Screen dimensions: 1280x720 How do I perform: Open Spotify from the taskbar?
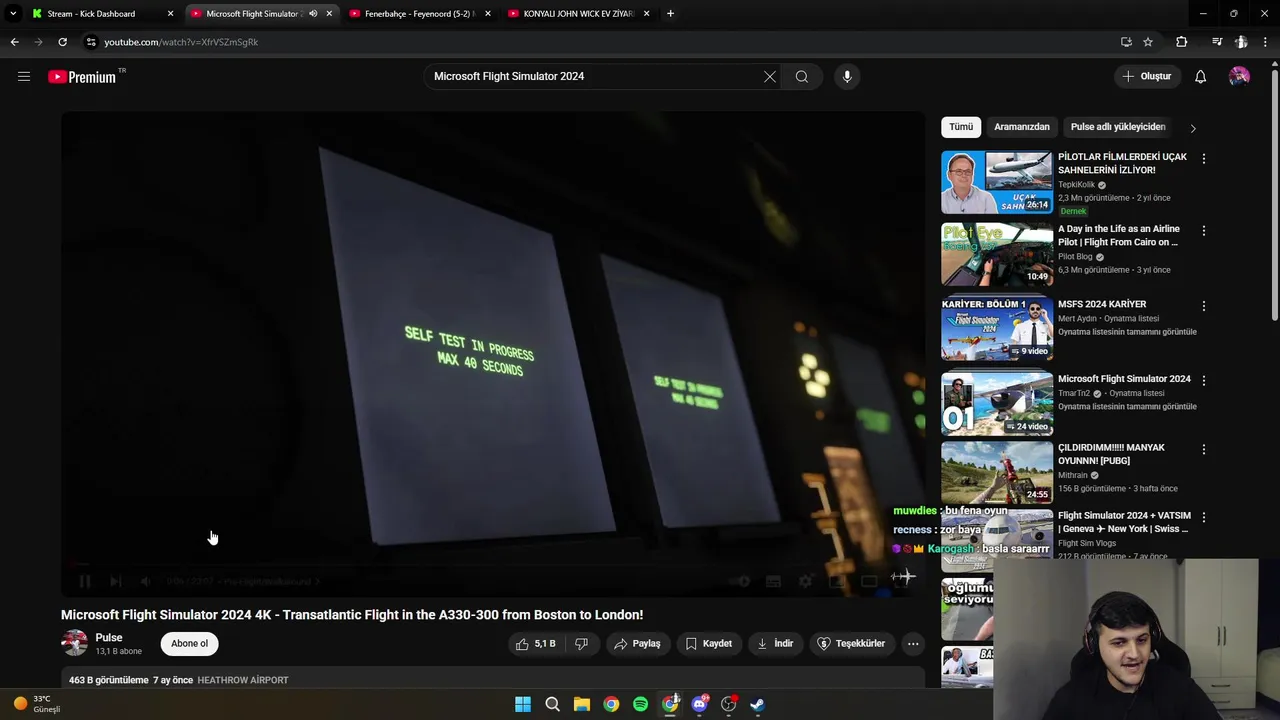[640, 704]
